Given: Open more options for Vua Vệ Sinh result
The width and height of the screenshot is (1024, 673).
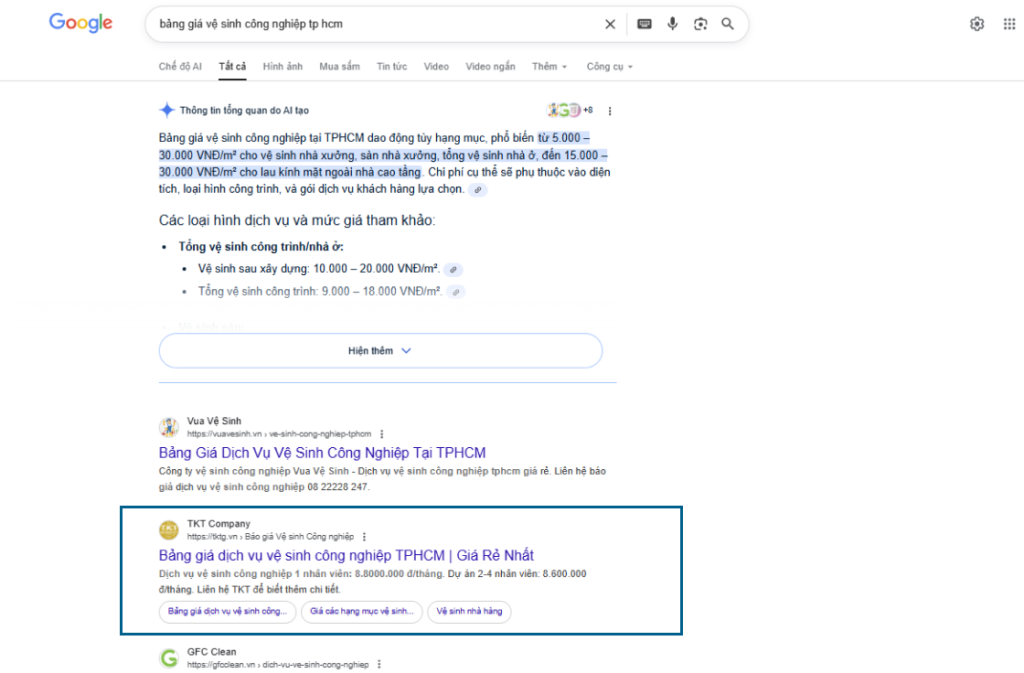Looking at the screenshot, I should click(382, 434).
